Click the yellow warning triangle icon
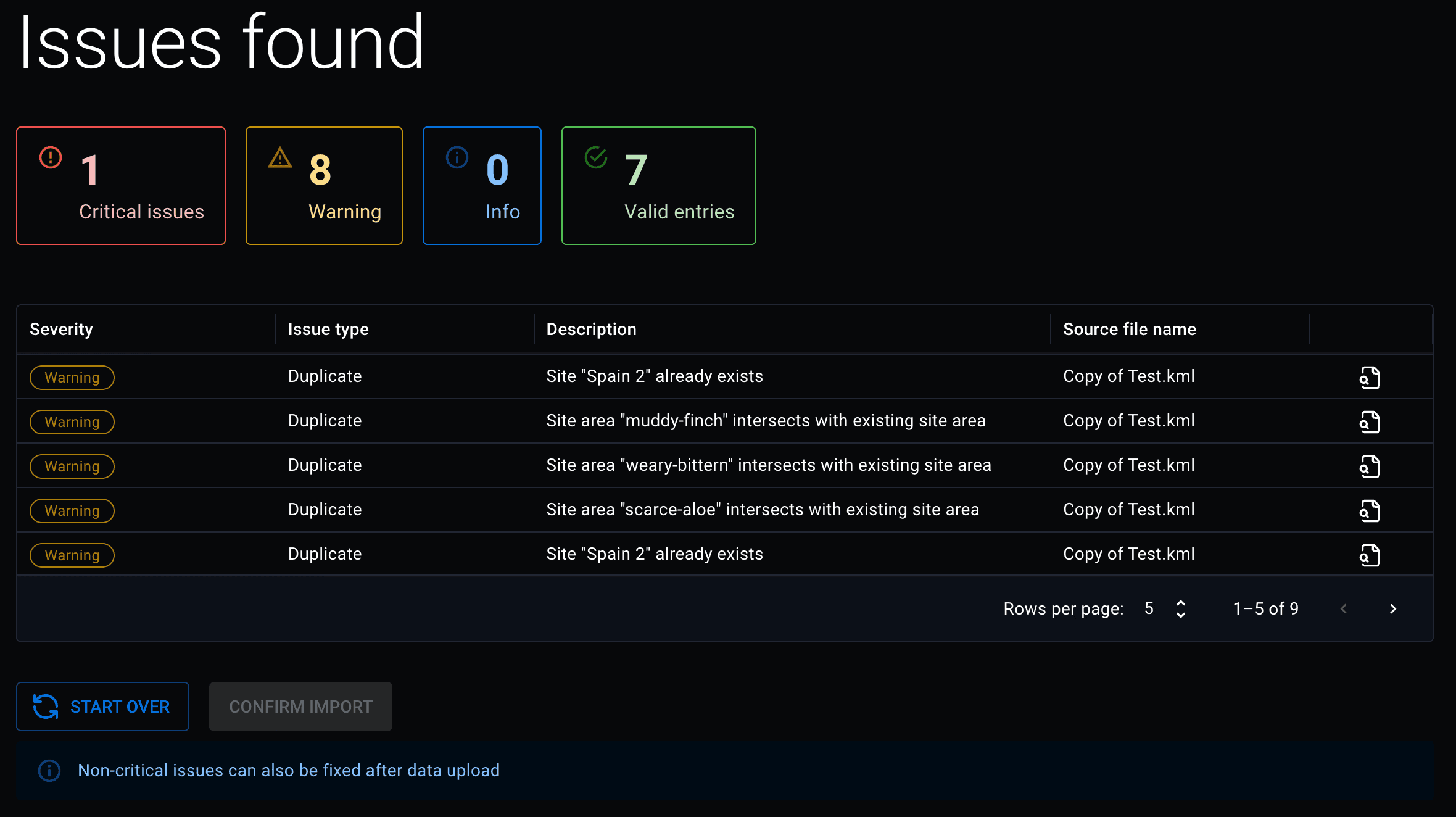1456x817 pixels. tap(280, 158)
